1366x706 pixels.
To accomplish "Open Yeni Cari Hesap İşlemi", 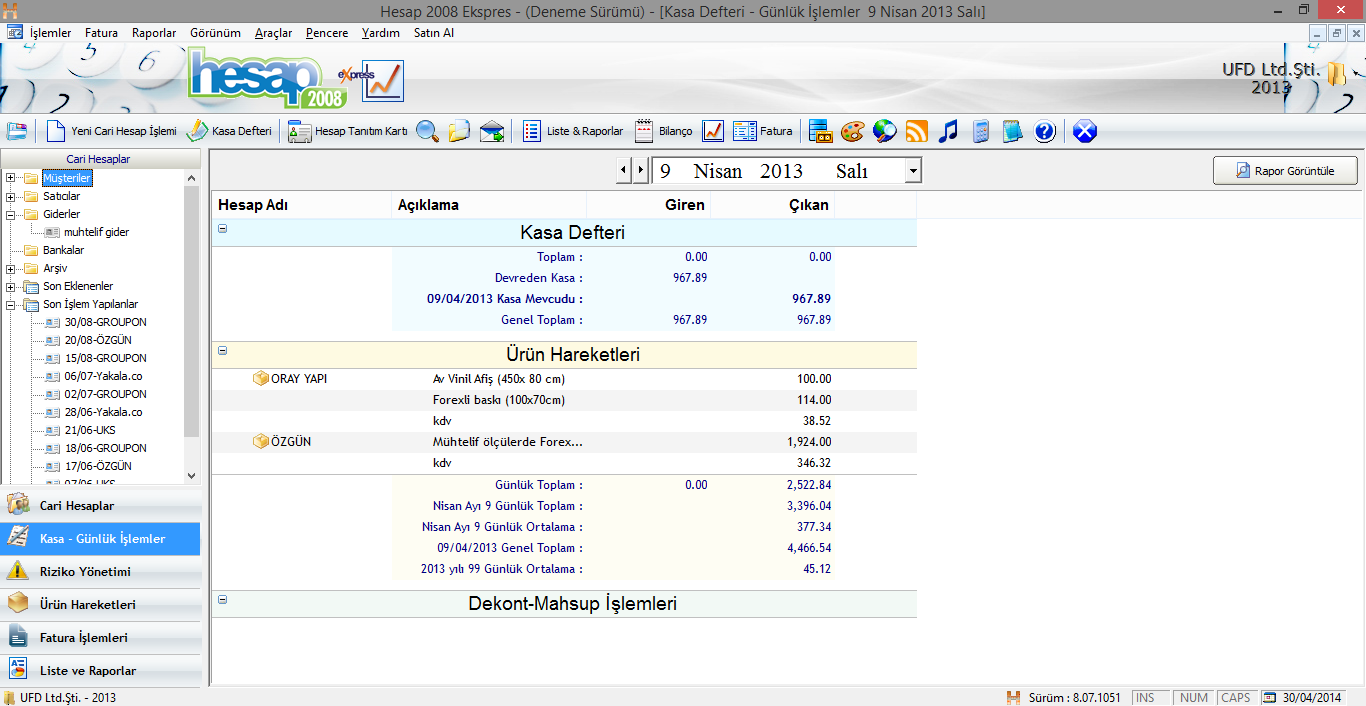I will [111, 131].
